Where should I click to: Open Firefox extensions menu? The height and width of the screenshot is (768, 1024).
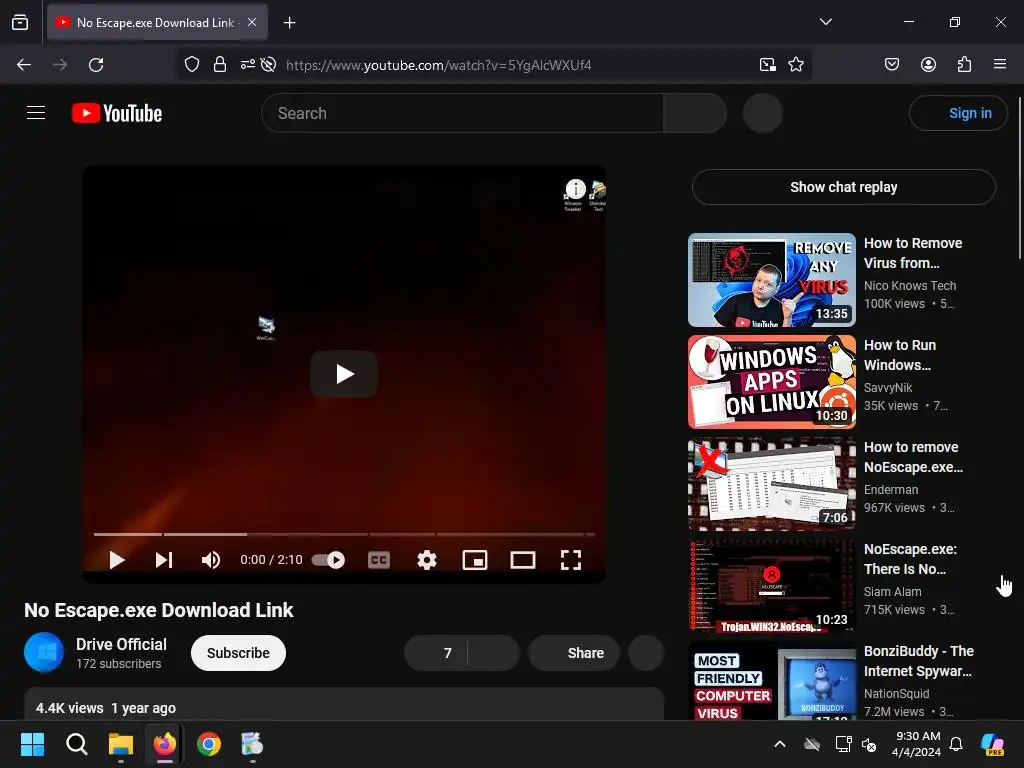point(964,65)
